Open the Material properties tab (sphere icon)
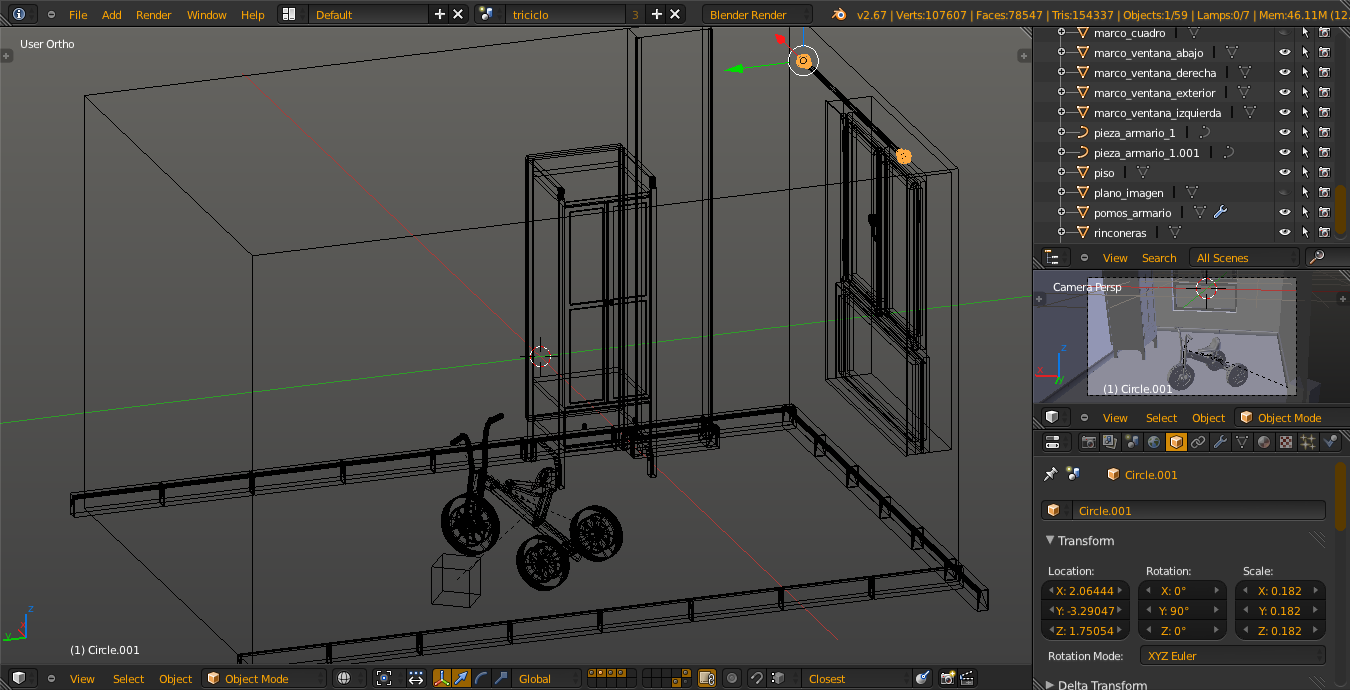 tap(1264, 442)
